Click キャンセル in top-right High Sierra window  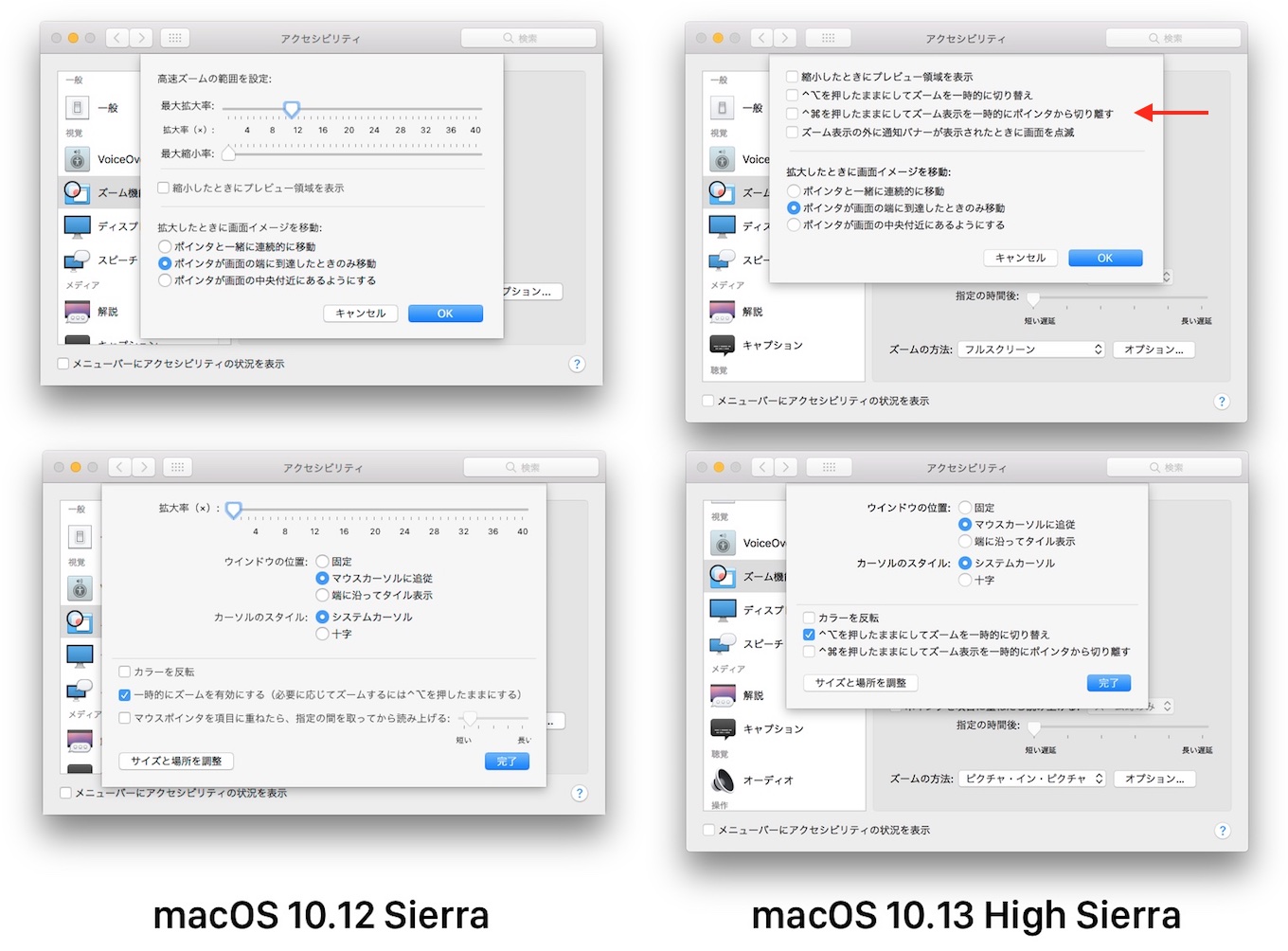pyautogui.click(x=1021, y=258)
